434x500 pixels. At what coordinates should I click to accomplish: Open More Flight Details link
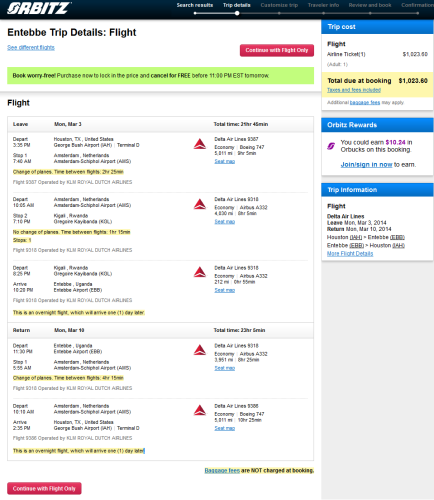click(350, 254)
